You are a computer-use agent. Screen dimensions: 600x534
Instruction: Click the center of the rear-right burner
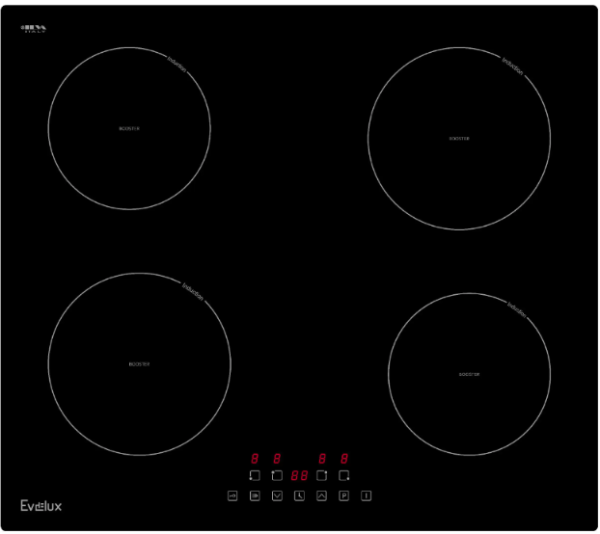click(459, 138)
